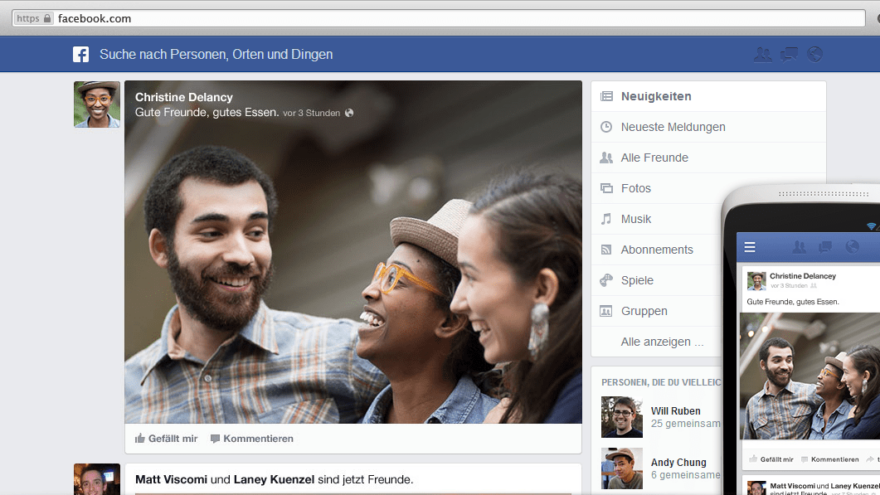The width and height of the screenshot is (880, 495).
Task: Click the Gefällt mir link
Action: 173,438
